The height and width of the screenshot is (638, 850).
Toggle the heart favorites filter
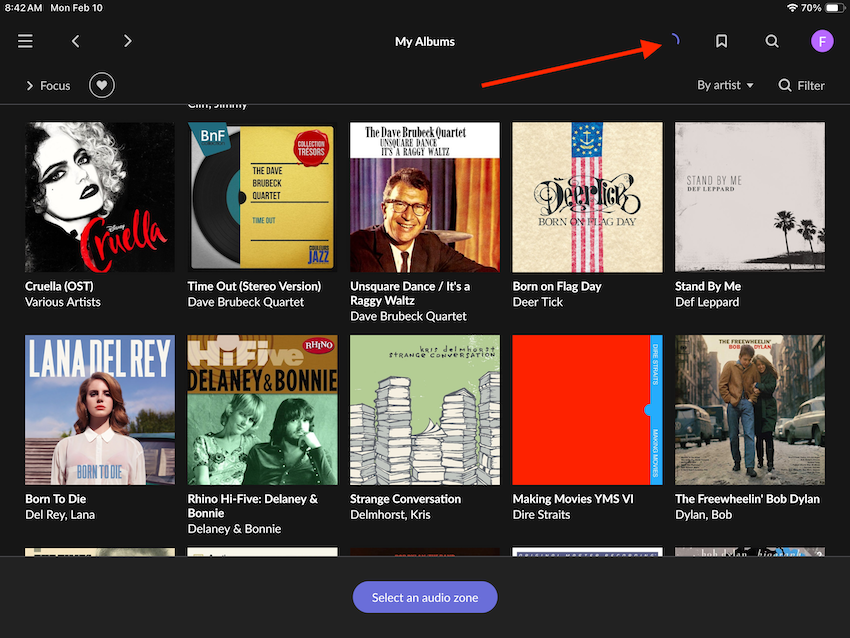click(x=102, y=85)
